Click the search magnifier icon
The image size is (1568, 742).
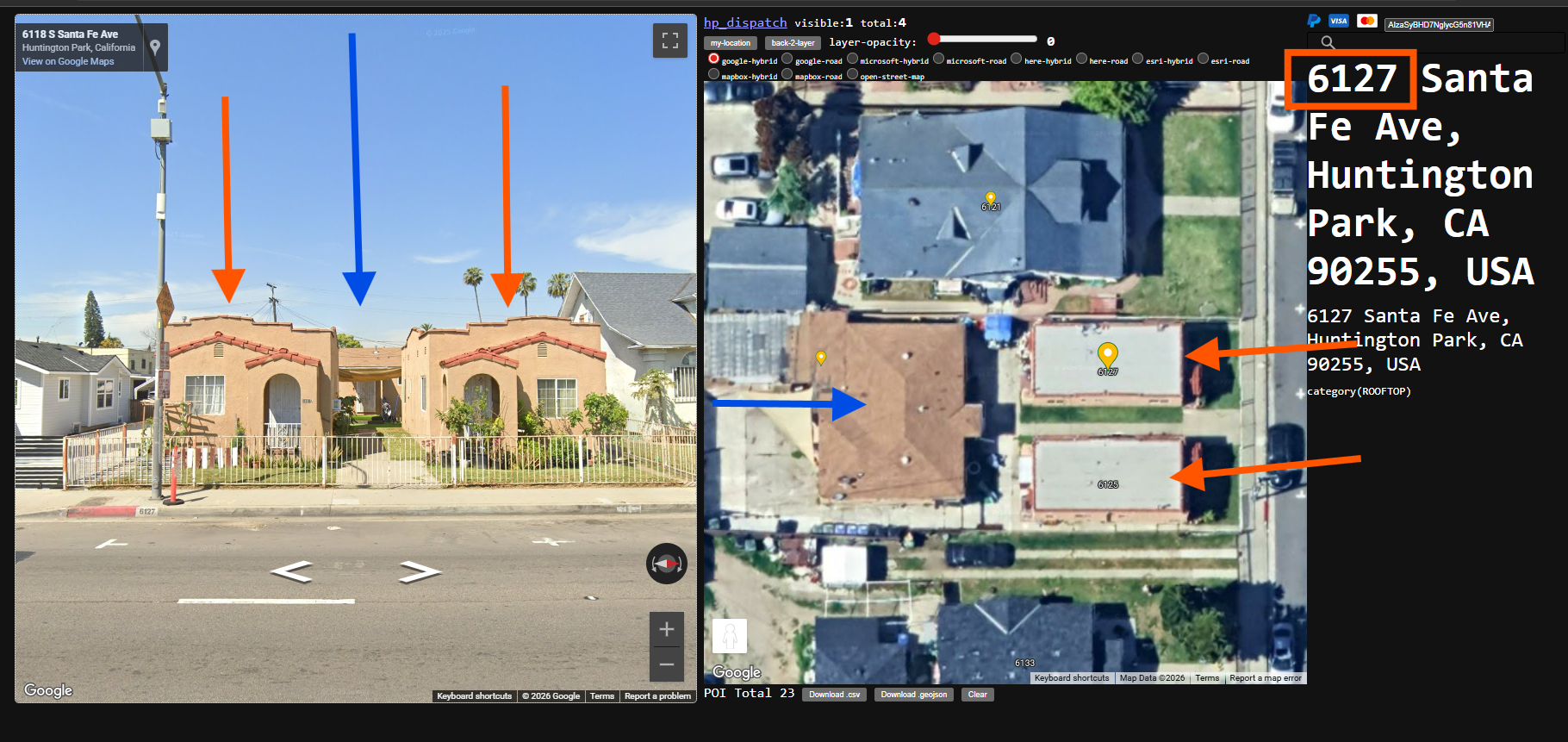click(1328, 42)
